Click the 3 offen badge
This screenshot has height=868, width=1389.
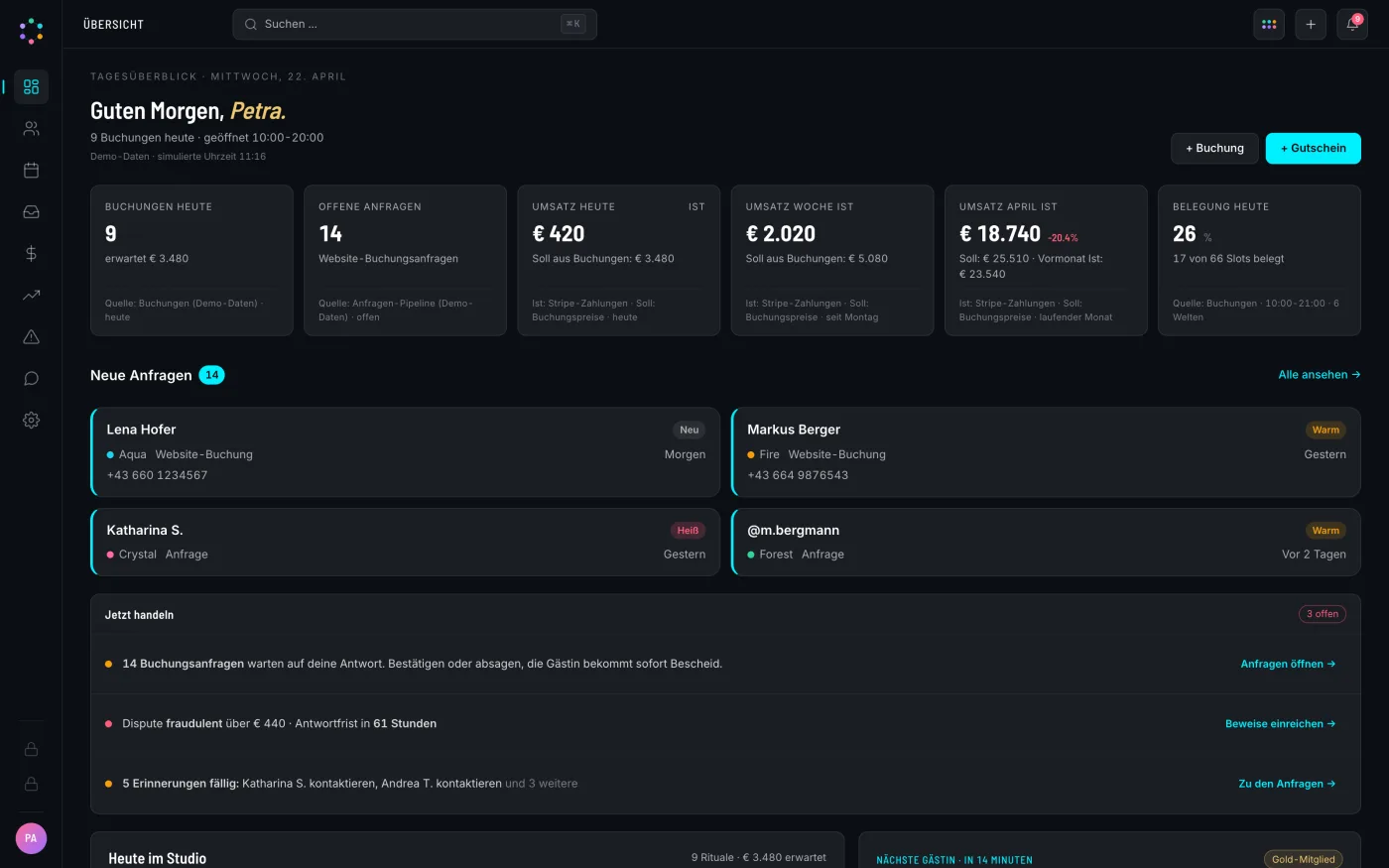(x=1323, y=614)
